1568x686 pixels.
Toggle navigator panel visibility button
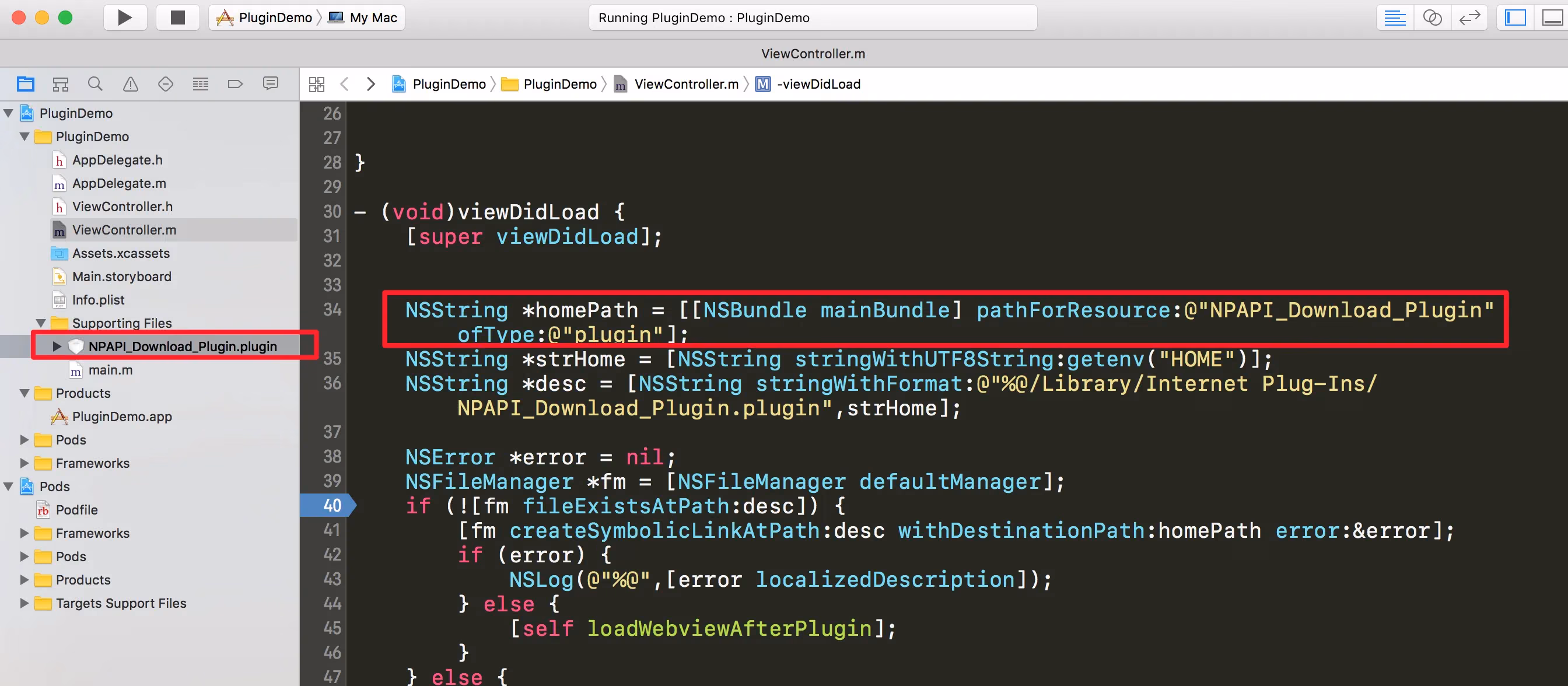click(1515, 17)
